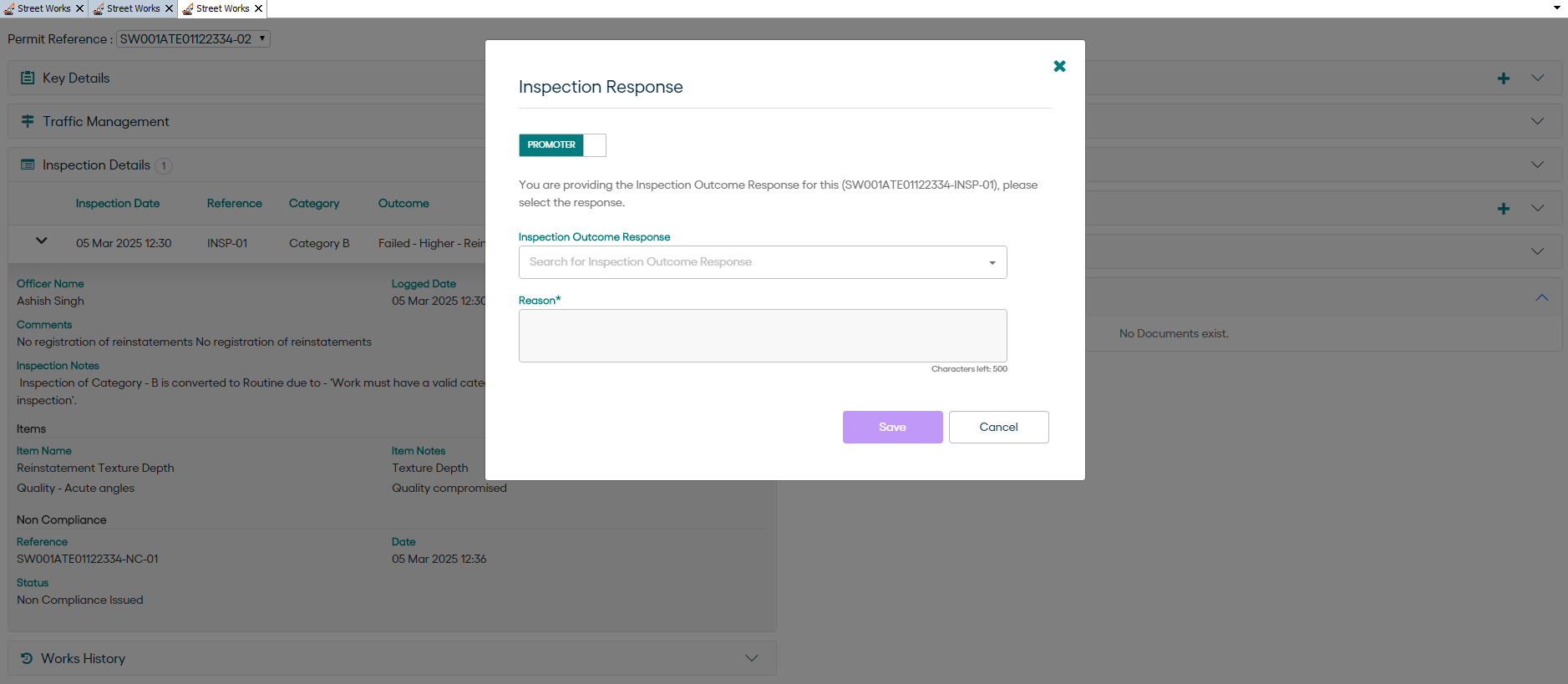Click the second plus icon beside Inspection header row
The height and width of the screenshot is (684, 1568).
[x=1503, y=209]
